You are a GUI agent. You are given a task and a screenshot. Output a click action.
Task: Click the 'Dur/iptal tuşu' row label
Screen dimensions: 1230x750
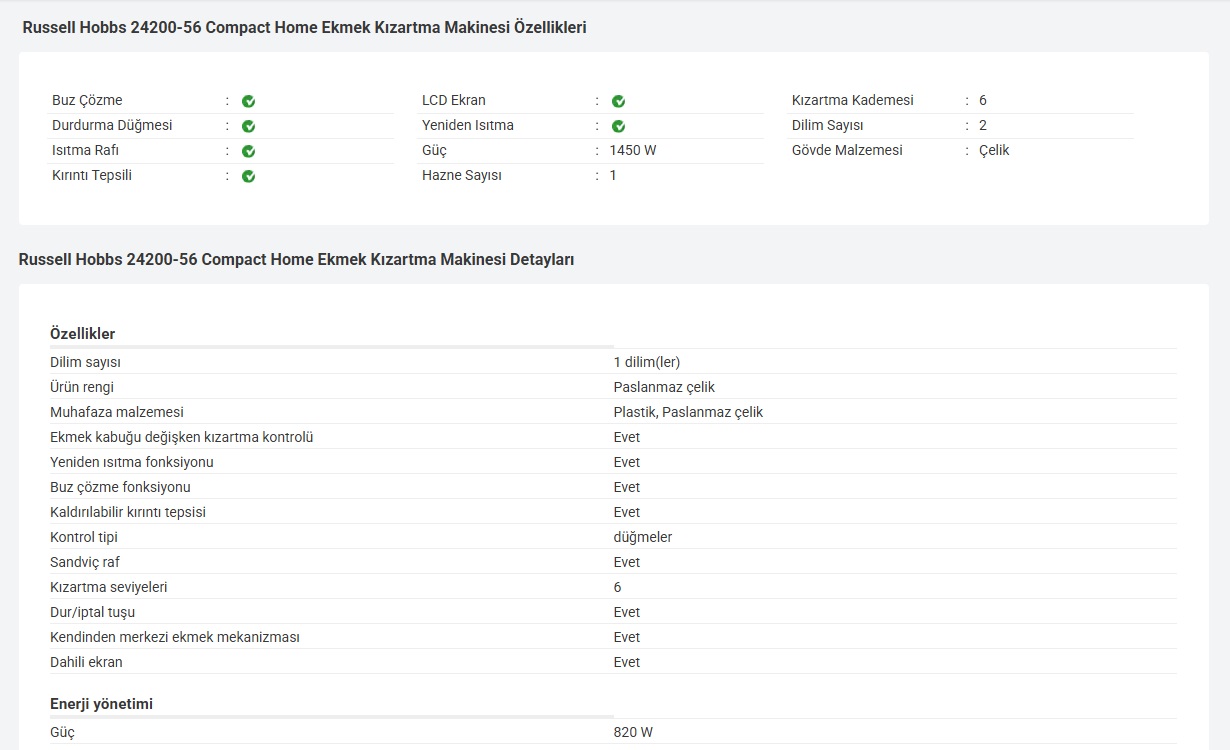[93, 612]
